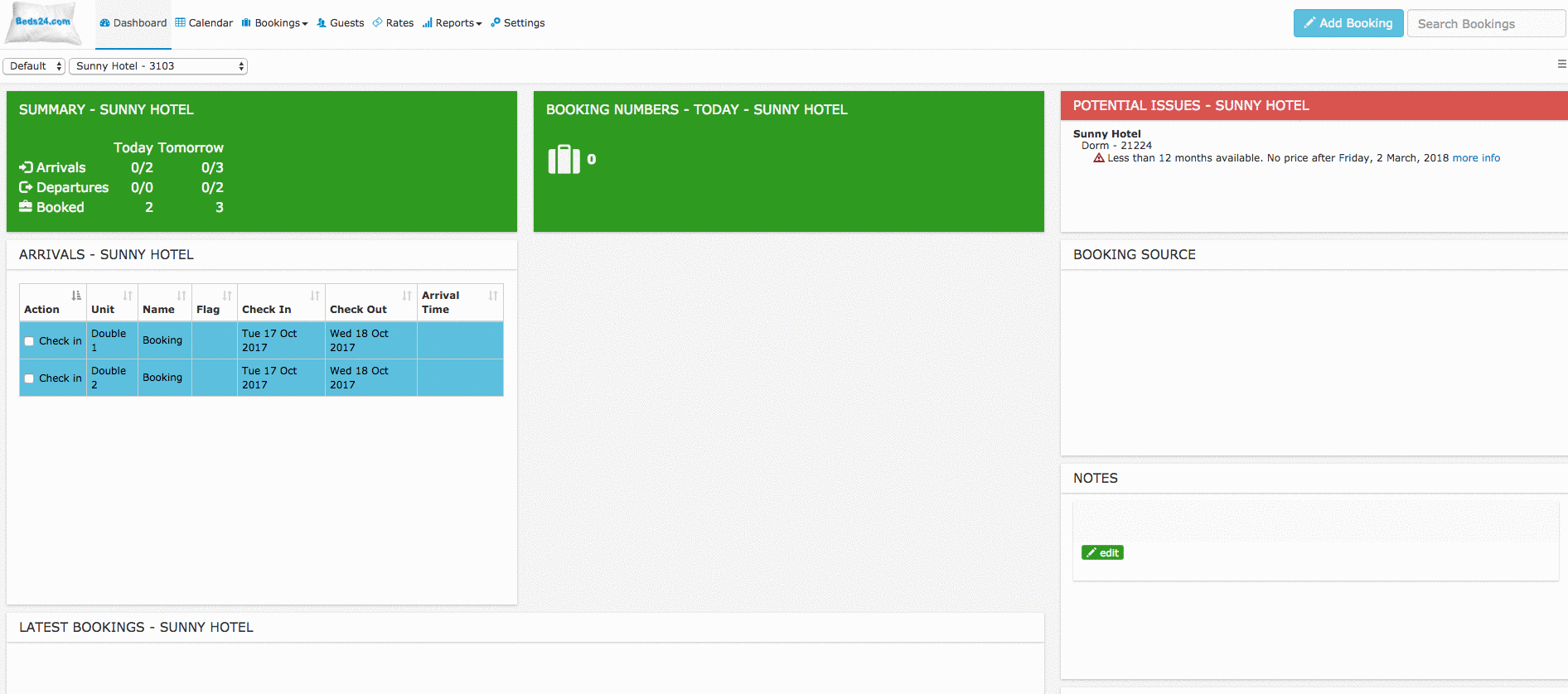Screen dimensions: 1568x694
Task: Click the Booked briefcase icon in Summary
Action: (x=26, y=207)
